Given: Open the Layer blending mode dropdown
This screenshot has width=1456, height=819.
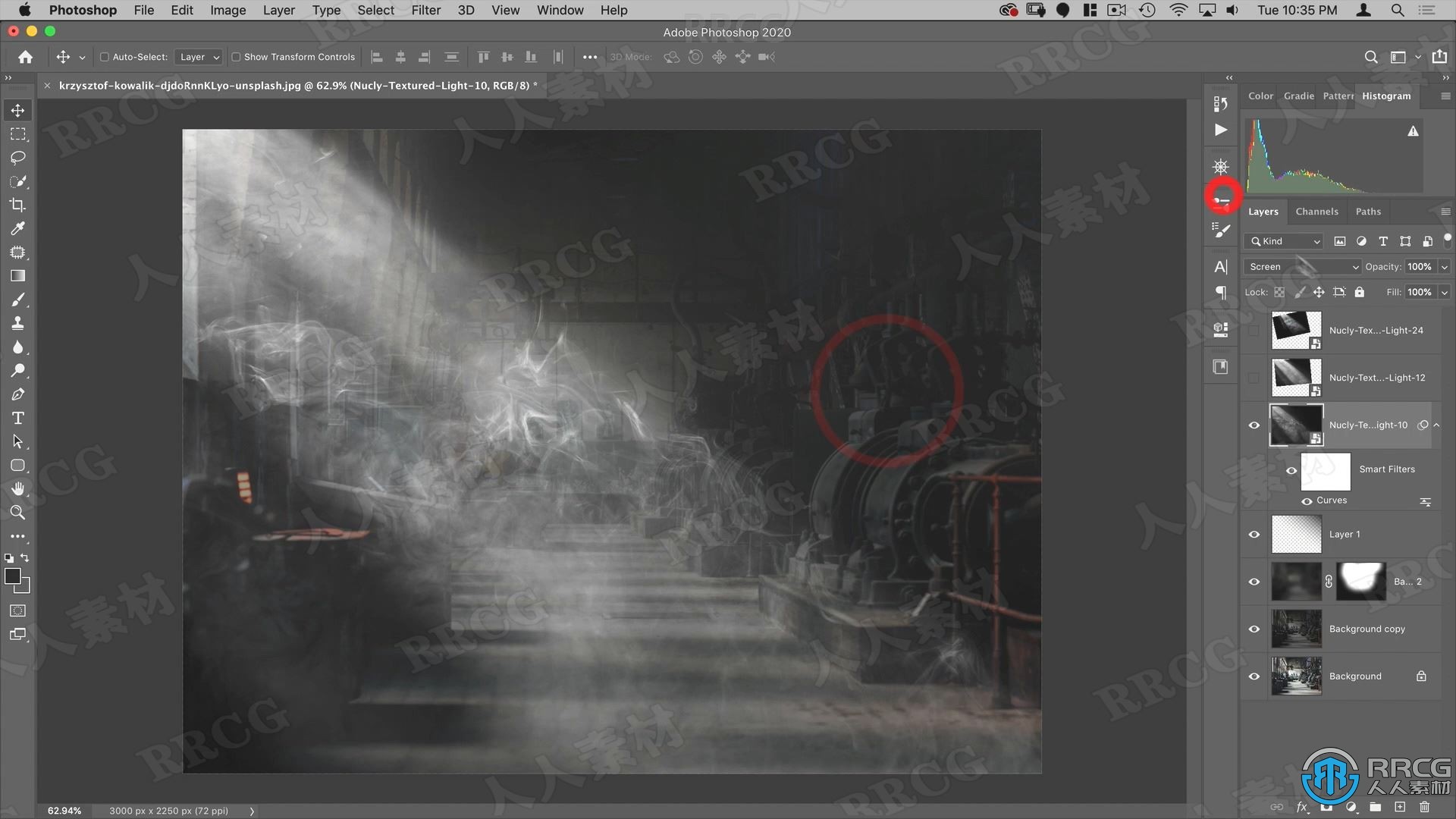Looking at the screenshot, I should 1302,266.
